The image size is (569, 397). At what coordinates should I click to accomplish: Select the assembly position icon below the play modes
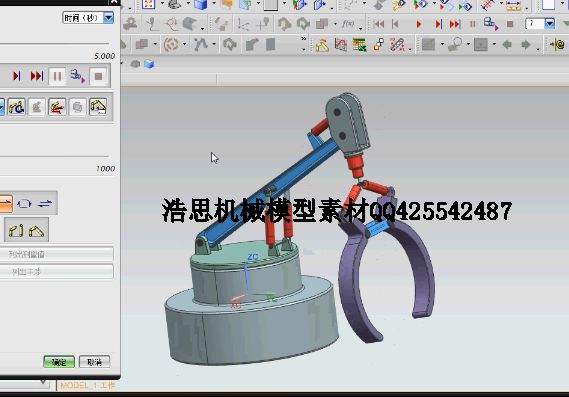36,230
